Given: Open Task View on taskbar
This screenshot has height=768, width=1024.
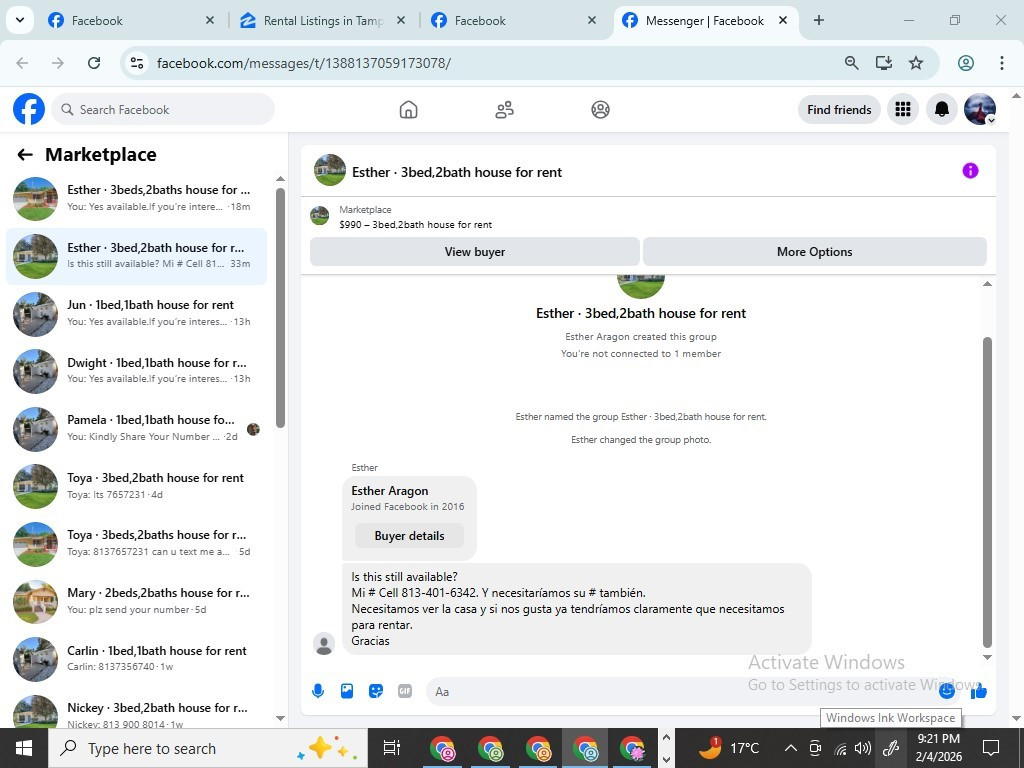Looking at the screenshot, I should pos(391,748).
